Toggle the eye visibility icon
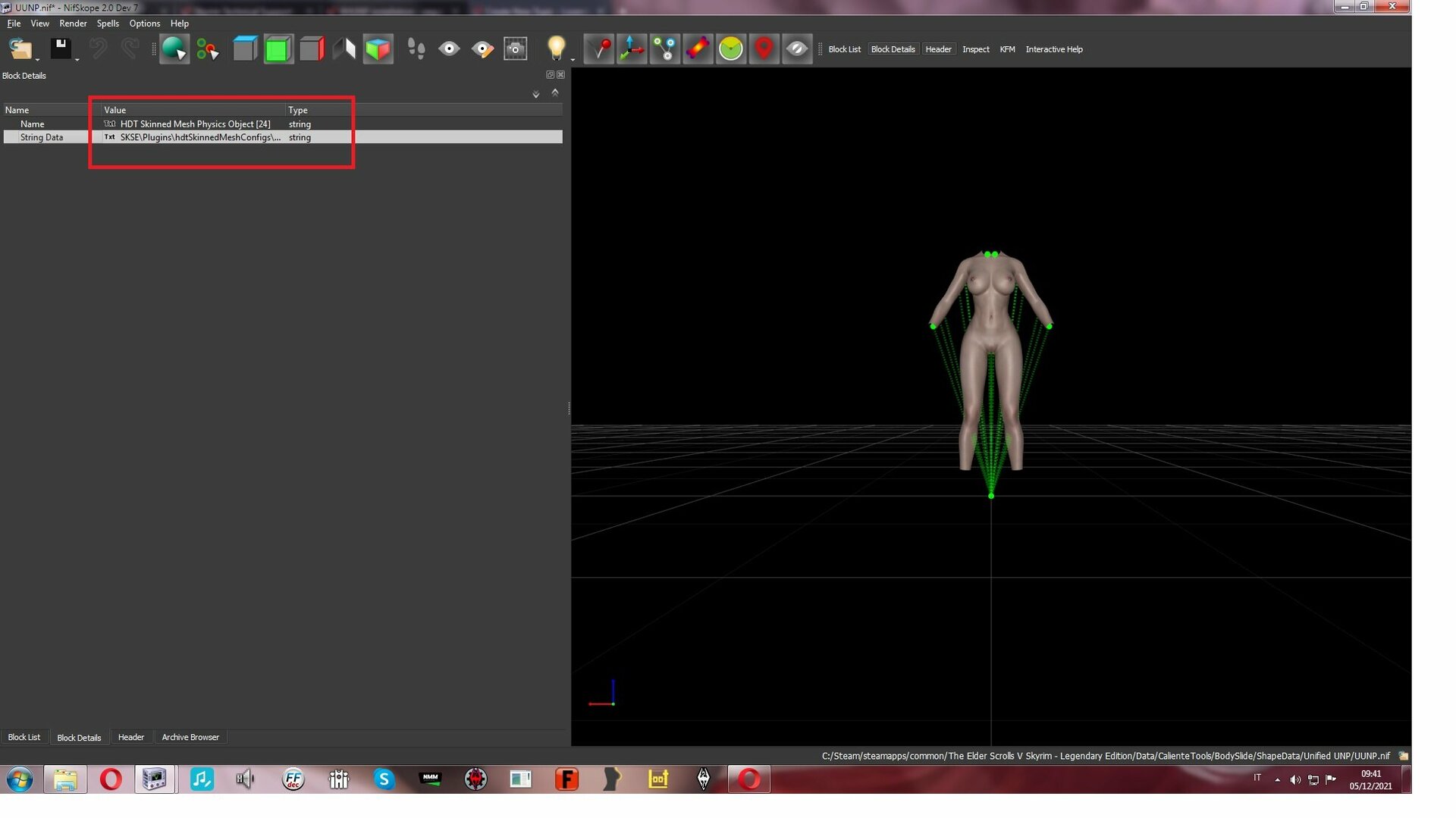Viewport: 1456px width, 818px height. pos(449,49)
